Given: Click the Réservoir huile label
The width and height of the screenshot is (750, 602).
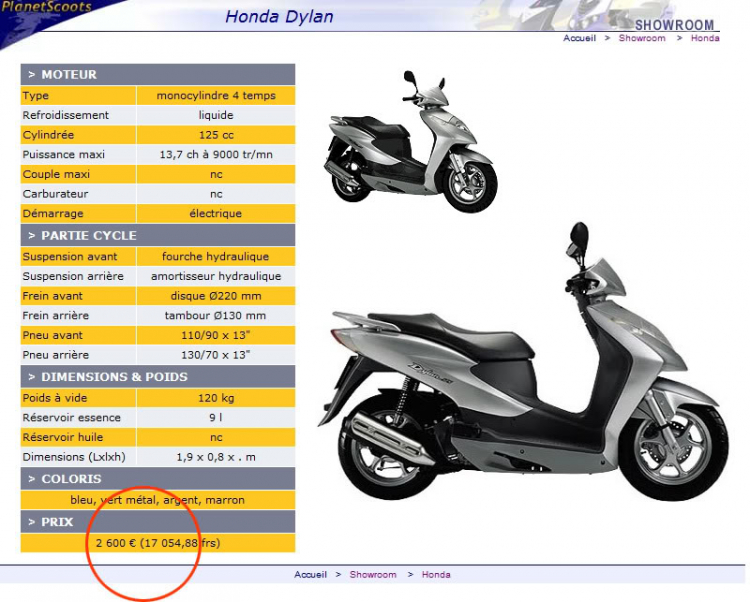Looking at the screenshot, I should pos(63,437).
